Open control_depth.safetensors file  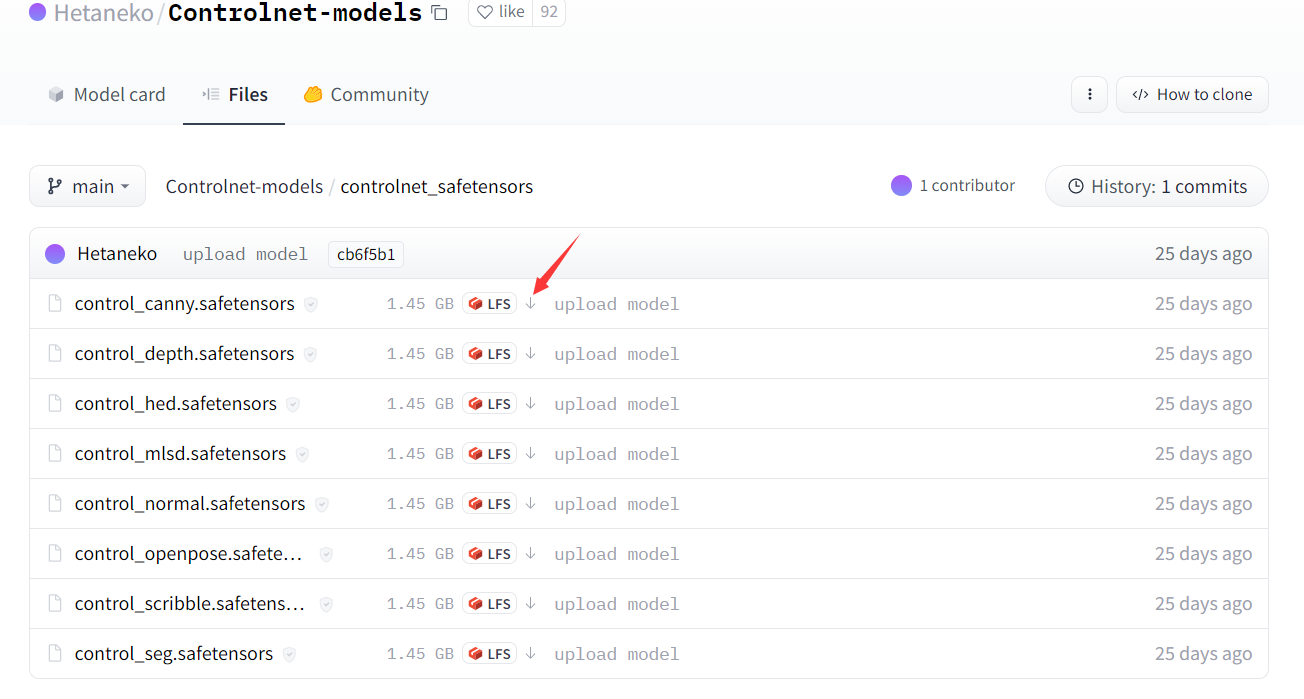tap(185, 354)
